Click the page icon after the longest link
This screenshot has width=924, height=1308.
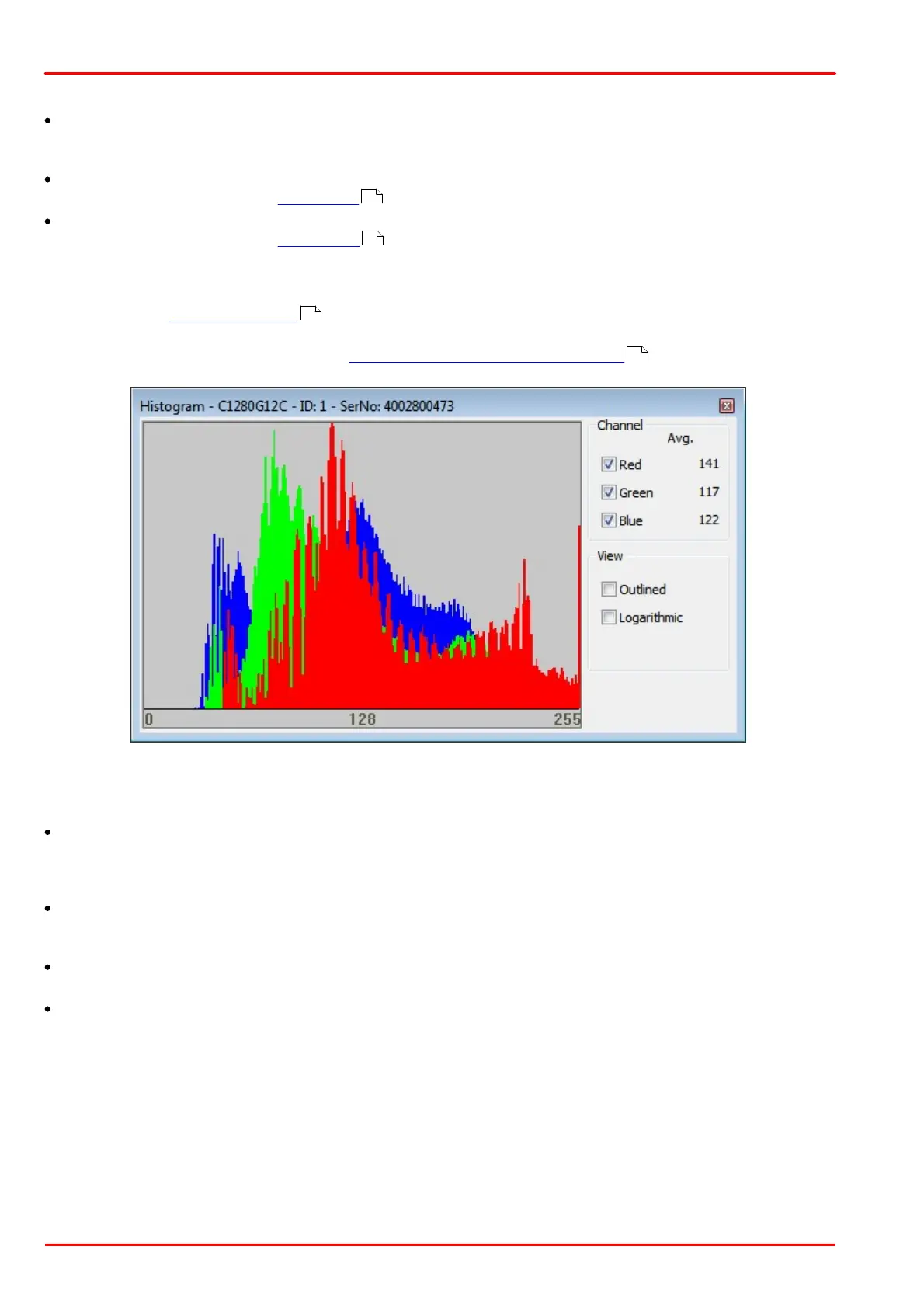coord(637,354)
